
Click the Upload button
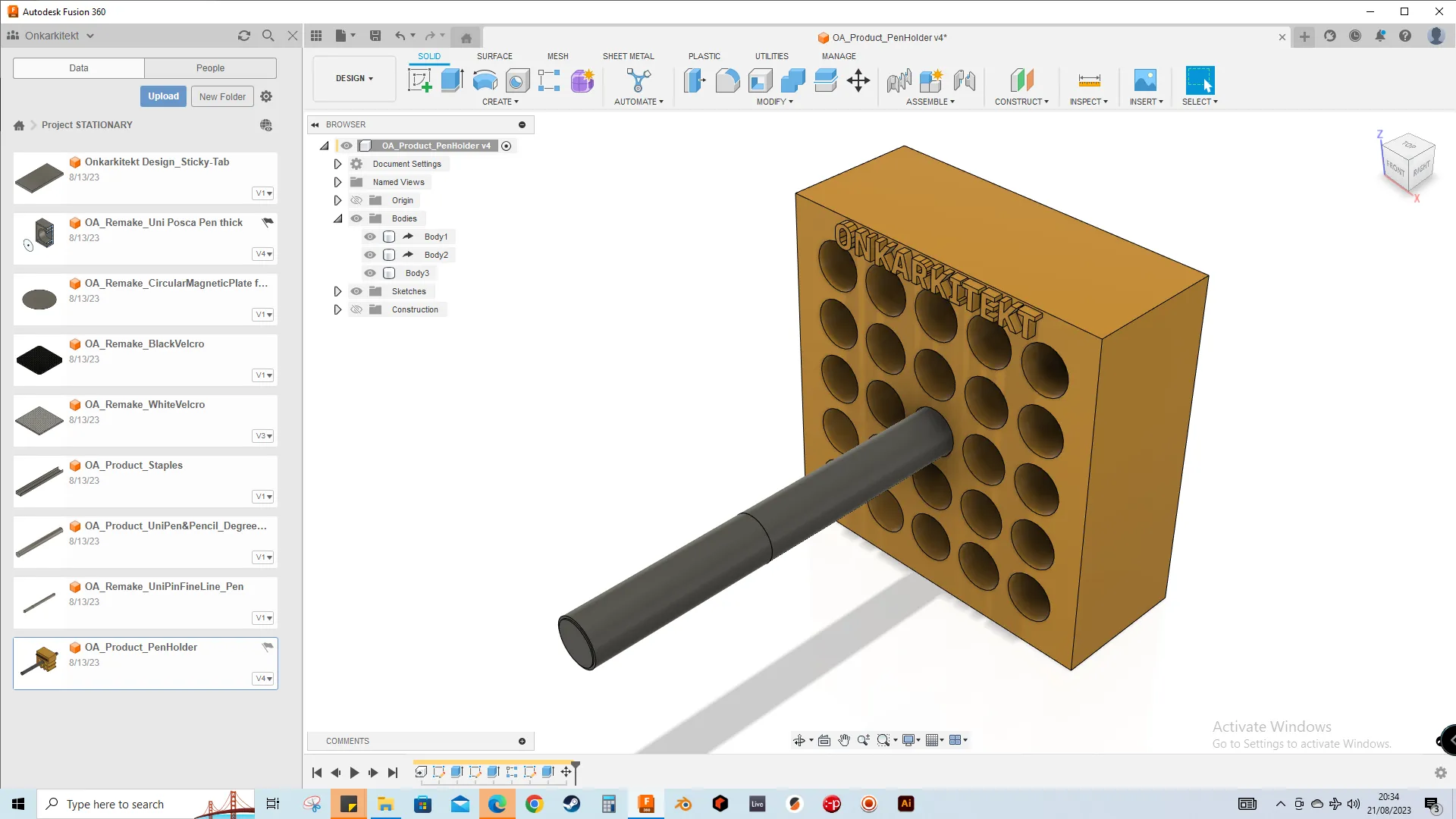coord(163,96)
